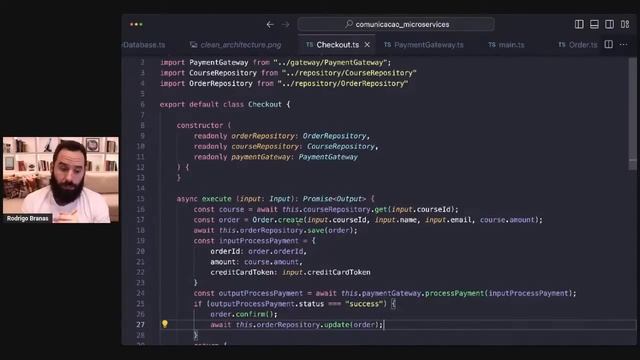This screenshot has width=640, height=360.
Task: Close the Checkout.ts tab
Action: [x=367, y=45]
